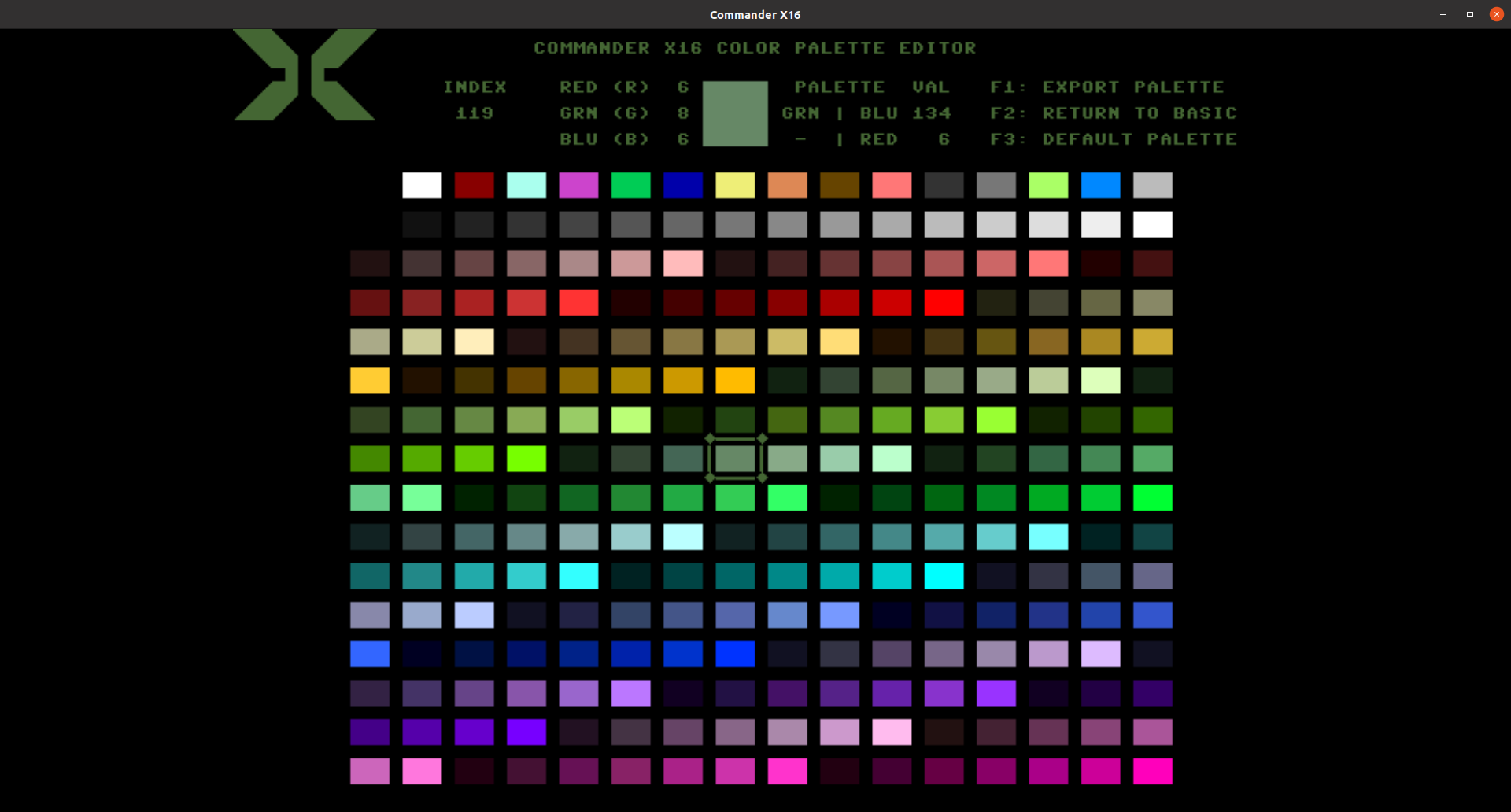Click the F3: DEFAULT PALETTE text
1511x812 pixels.
[x=1114, y=139]
